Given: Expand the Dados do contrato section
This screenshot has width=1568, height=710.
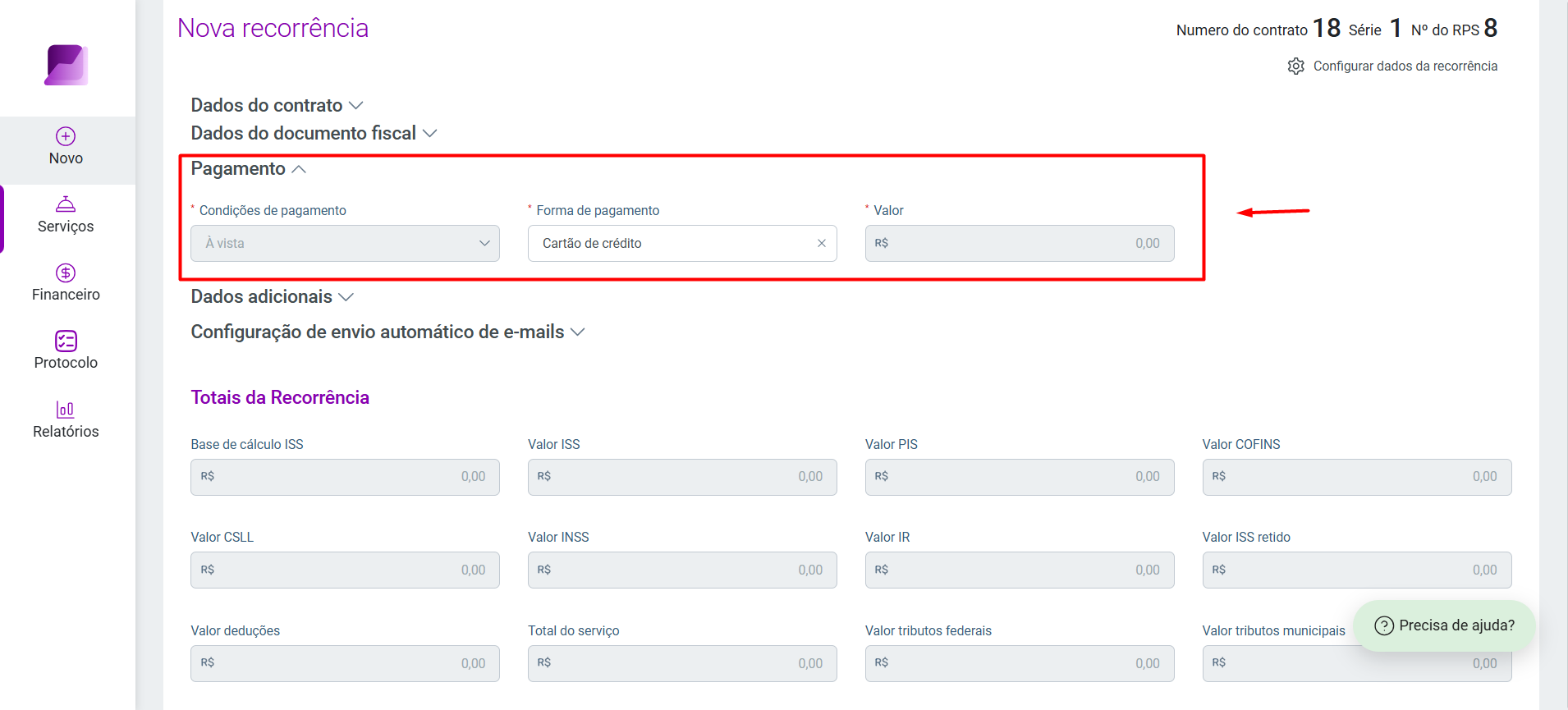Looking at the screenshot, I should (x=277, y=105).
